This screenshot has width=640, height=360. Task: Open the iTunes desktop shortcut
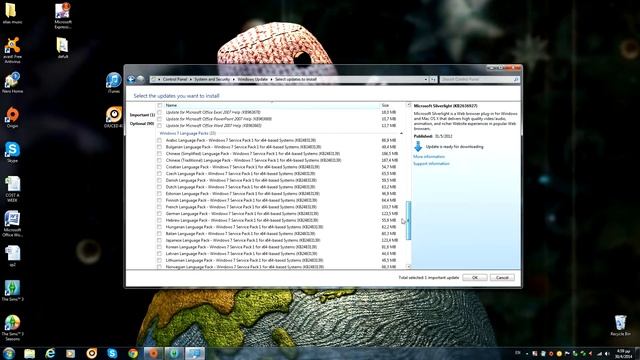coord(113,83)
